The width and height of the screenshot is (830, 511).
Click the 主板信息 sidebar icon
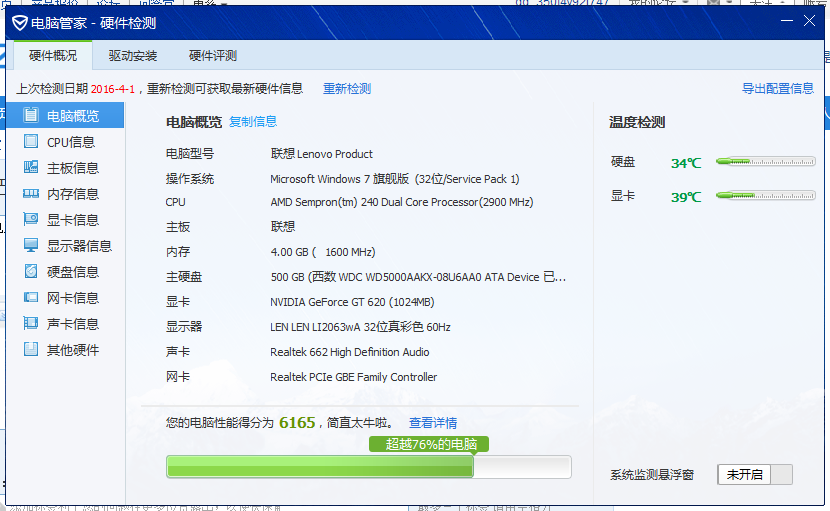click(31, 167)
